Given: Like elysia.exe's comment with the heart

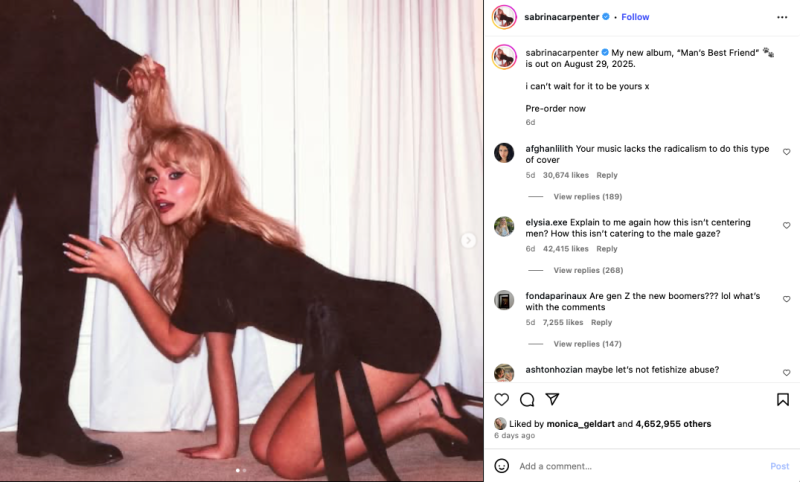Looking at the screenshot, I should click(x=786, y=225).
